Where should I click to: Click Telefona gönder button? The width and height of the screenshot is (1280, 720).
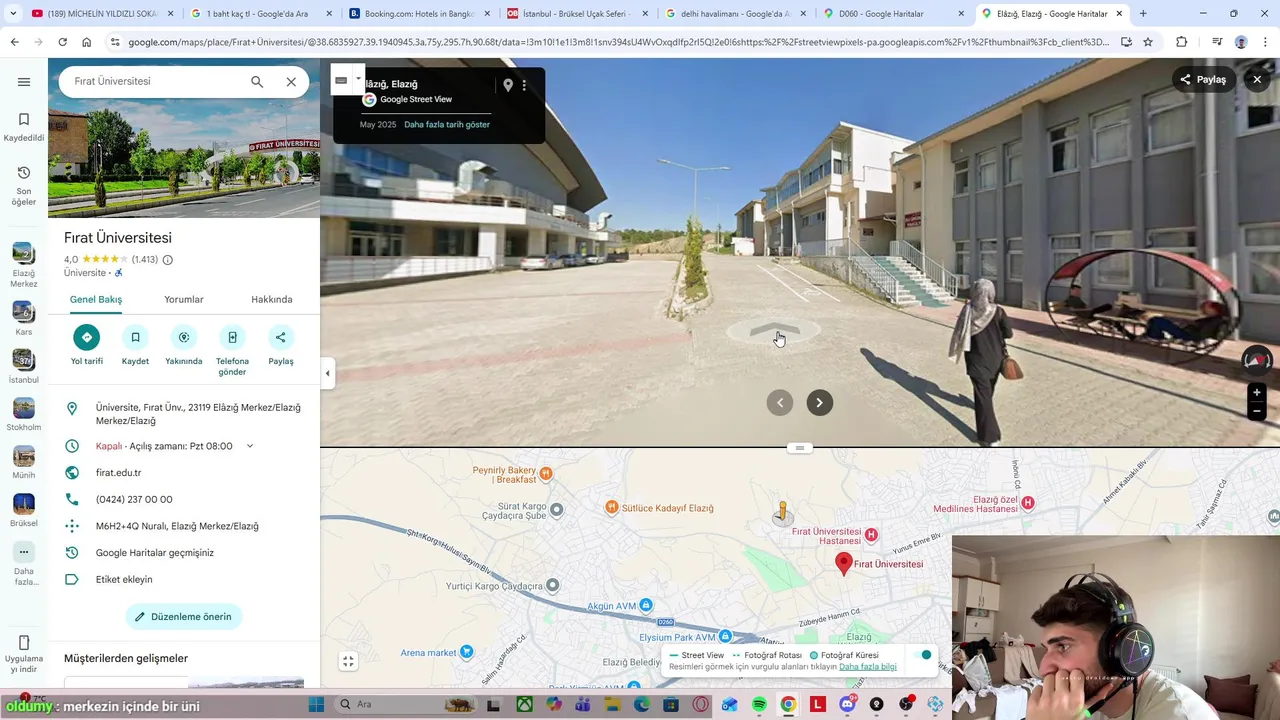click(232, 337)
